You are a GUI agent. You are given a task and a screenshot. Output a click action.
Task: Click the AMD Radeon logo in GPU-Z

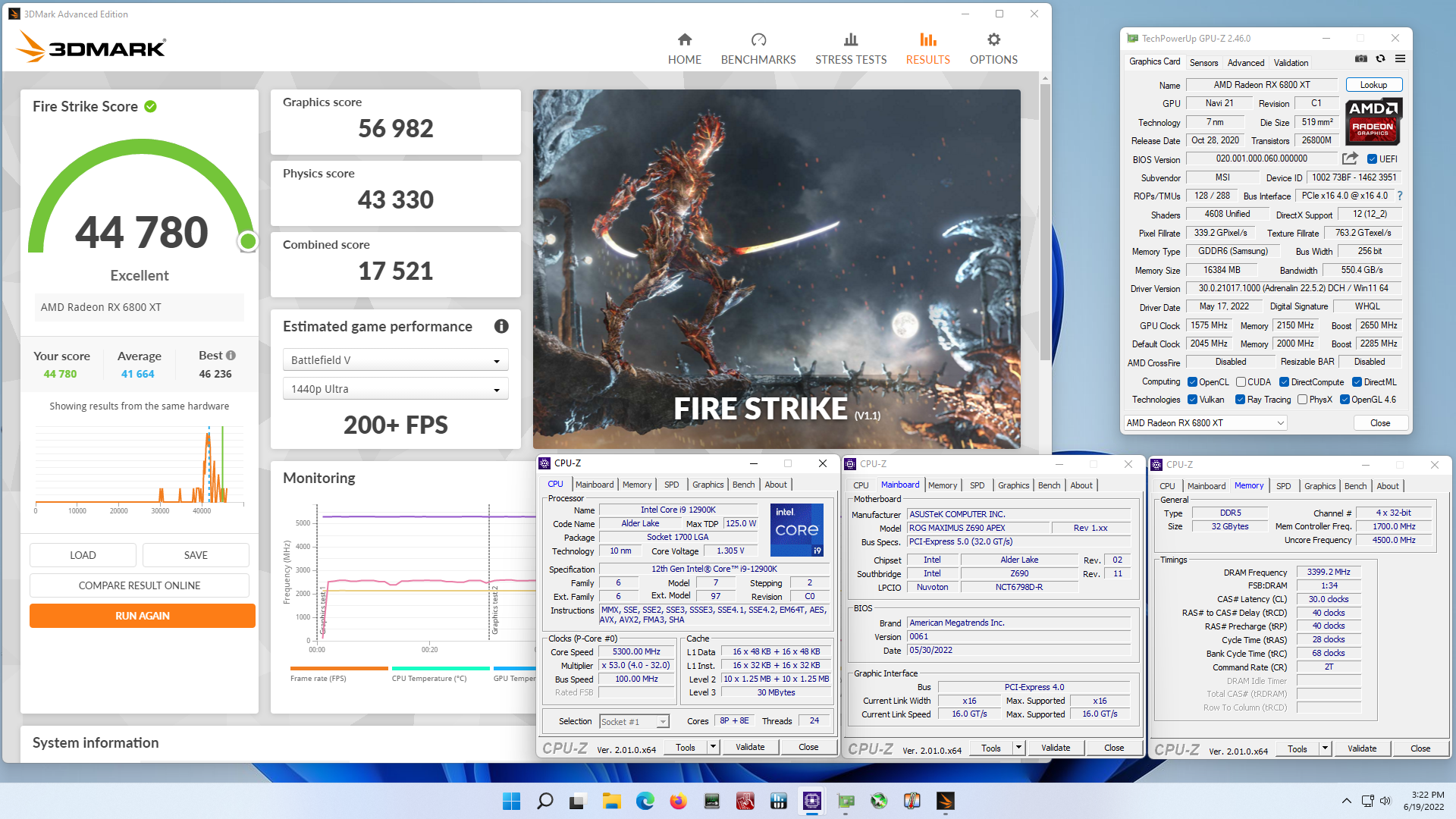pos(1373,121)
